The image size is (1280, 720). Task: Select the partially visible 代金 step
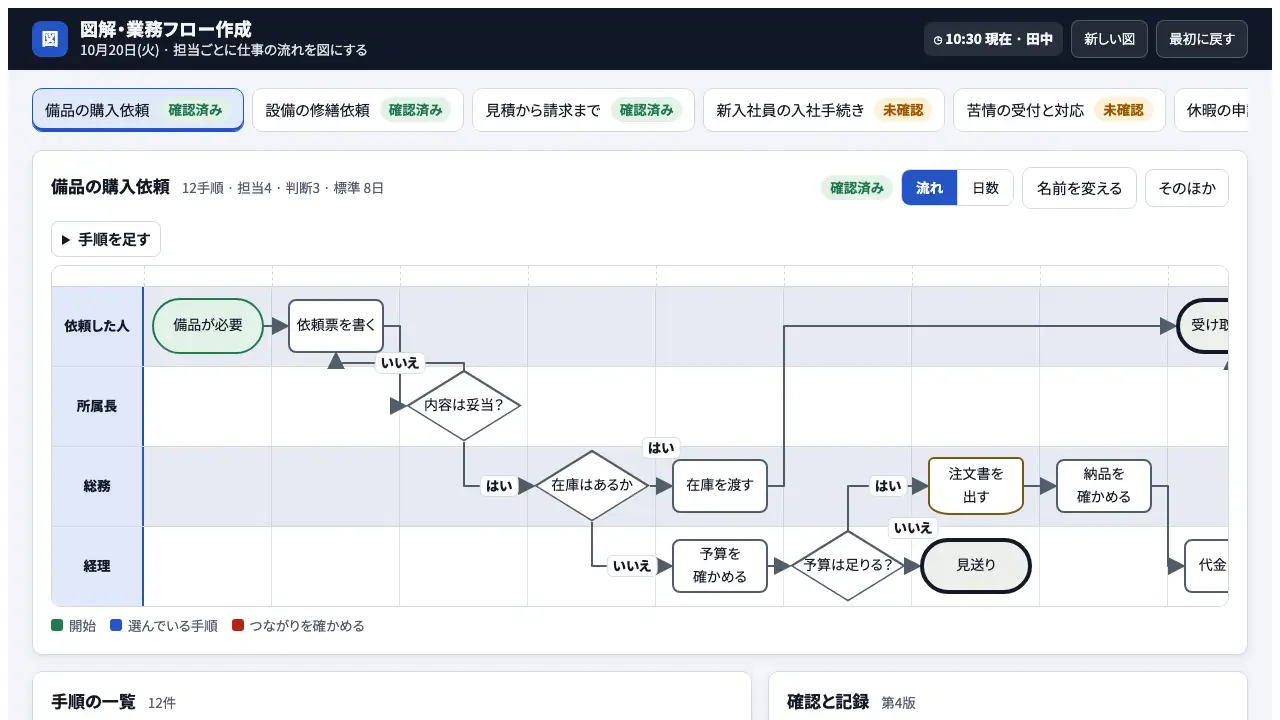(1207, 566)
